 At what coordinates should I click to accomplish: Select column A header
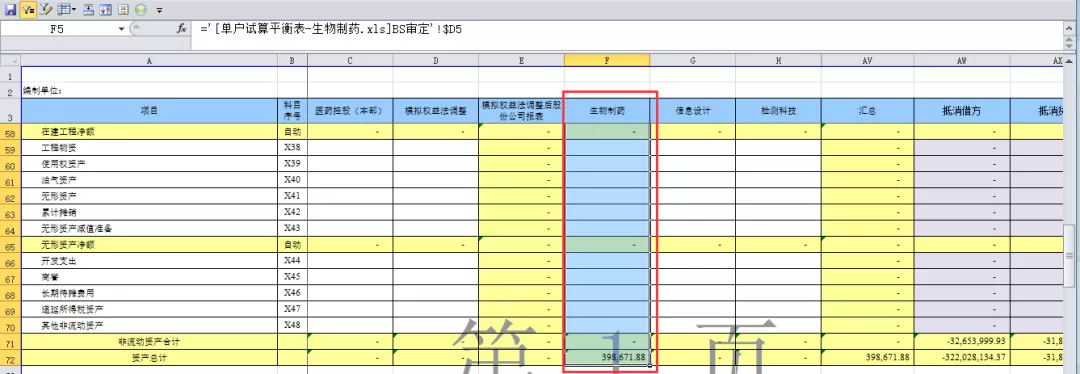pos(149,61)
